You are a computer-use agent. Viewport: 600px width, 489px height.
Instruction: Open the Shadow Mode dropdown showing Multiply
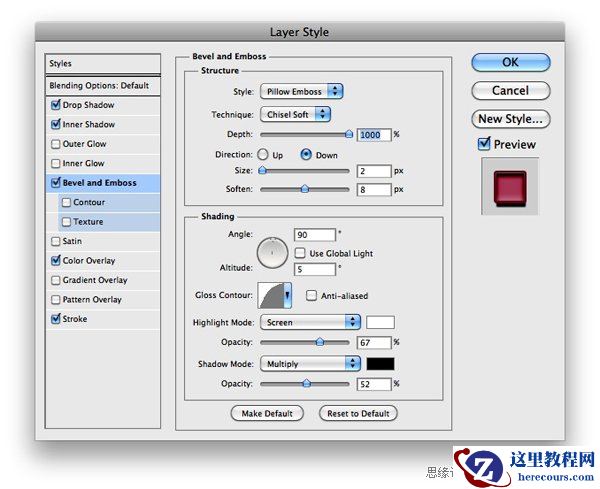pyautogui.click(x=310, y=363)
